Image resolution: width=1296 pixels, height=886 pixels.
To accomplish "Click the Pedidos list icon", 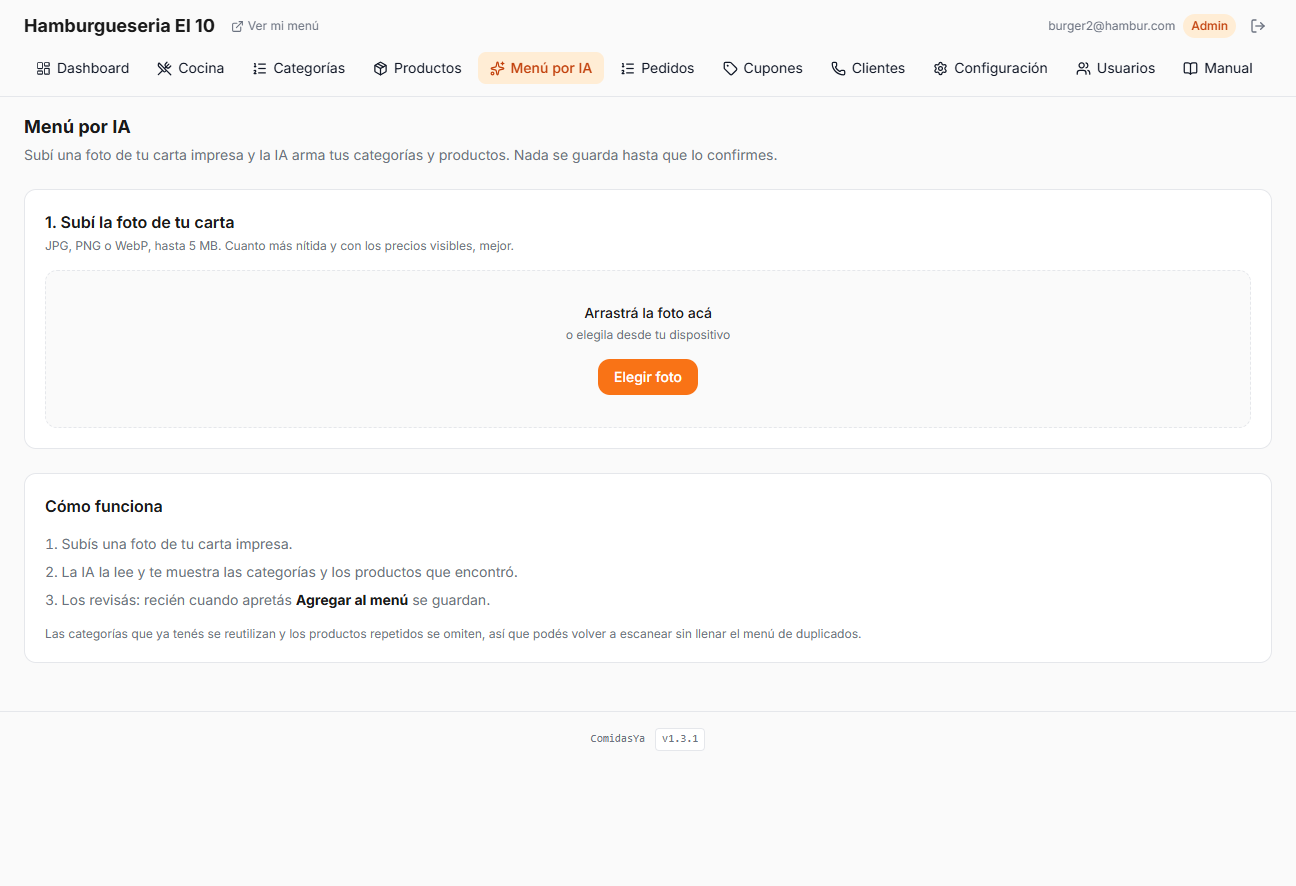I will pos(627,68).
